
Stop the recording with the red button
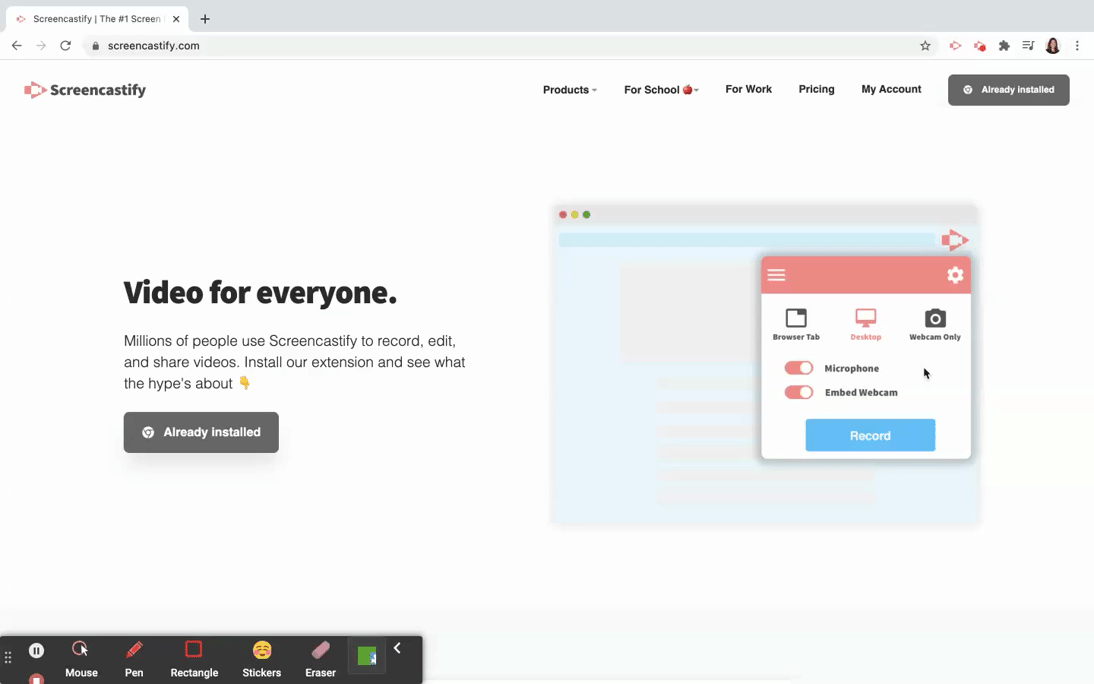[36, 678]
